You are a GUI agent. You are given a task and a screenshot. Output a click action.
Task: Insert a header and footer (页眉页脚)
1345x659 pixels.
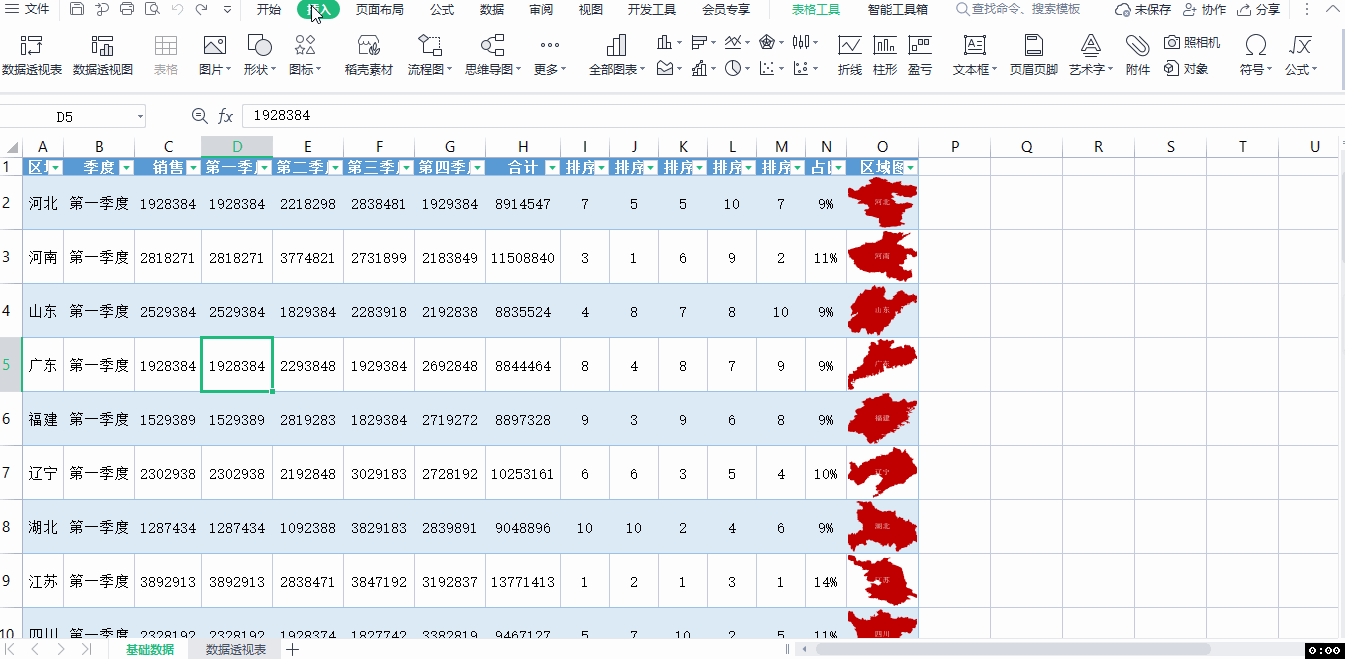[x=1033, y=54]
